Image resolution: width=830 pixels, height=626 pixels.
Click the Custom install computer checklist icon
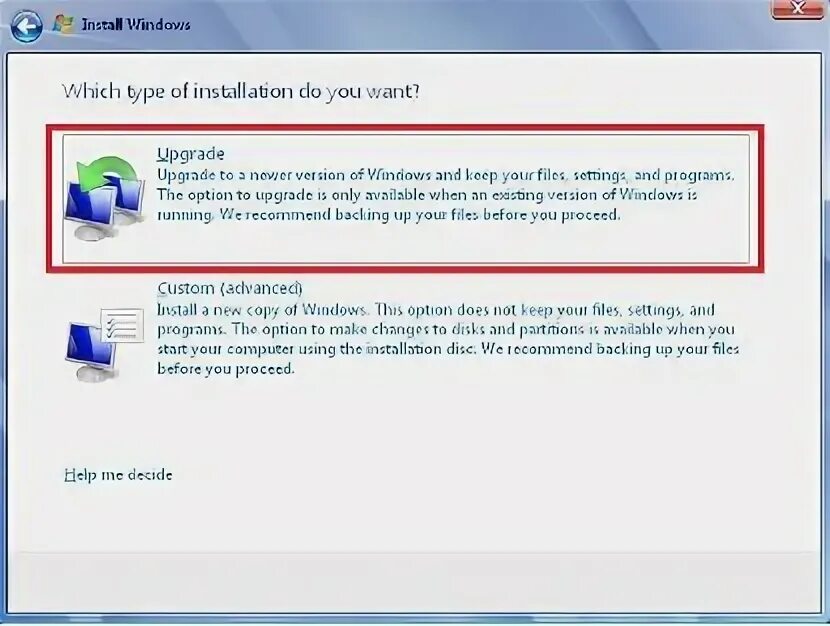pos(105,343)
